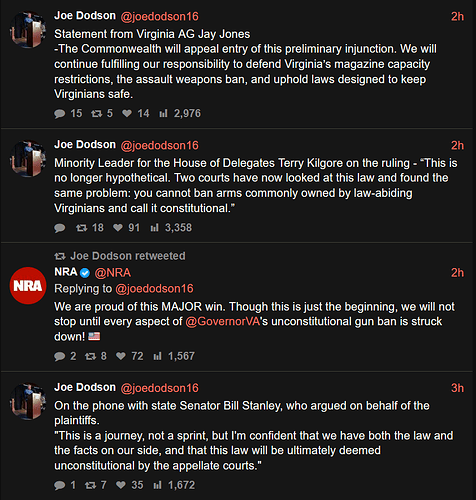Retweet the Terry Kilgore tweet with 18 retweets
The height and width of the screenshot is (500, 476).
click(x=81, y=228)
